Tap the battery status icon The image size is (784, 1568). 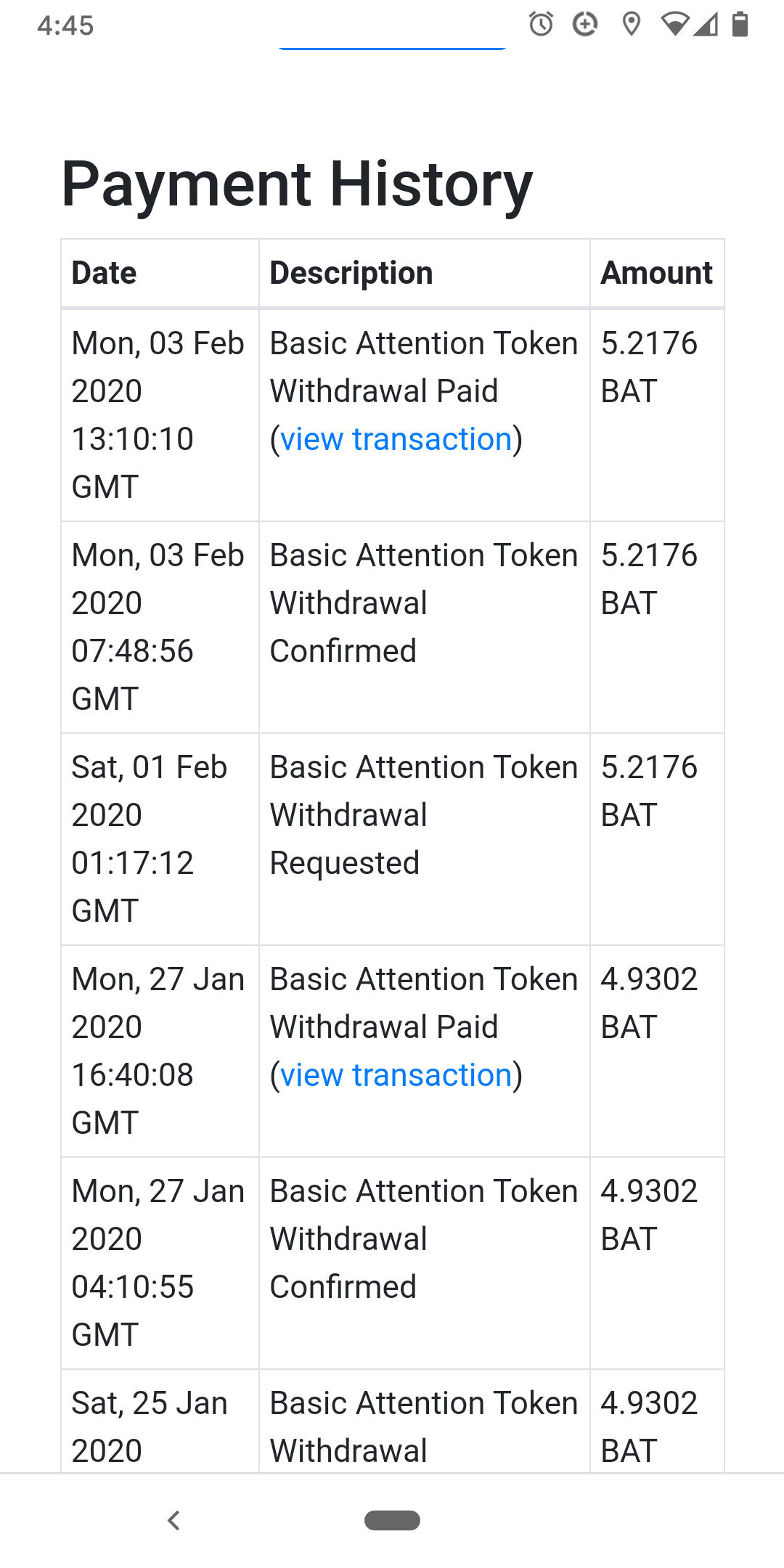coord(740,25)
